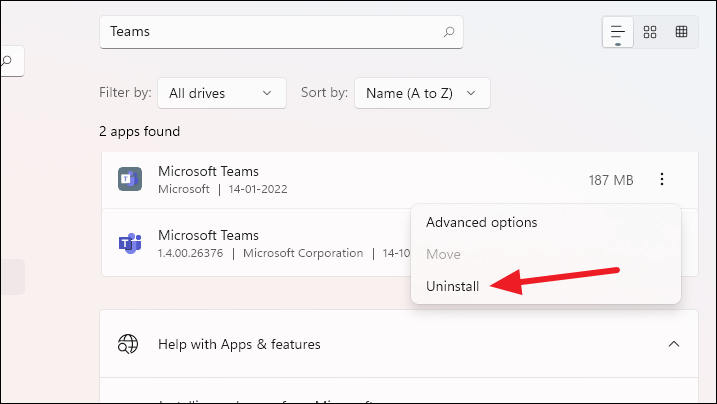Click the search magnifier icon in Teams field
Image resolution: width=717 pixels, height=404 pixels.
click(449, 32)
